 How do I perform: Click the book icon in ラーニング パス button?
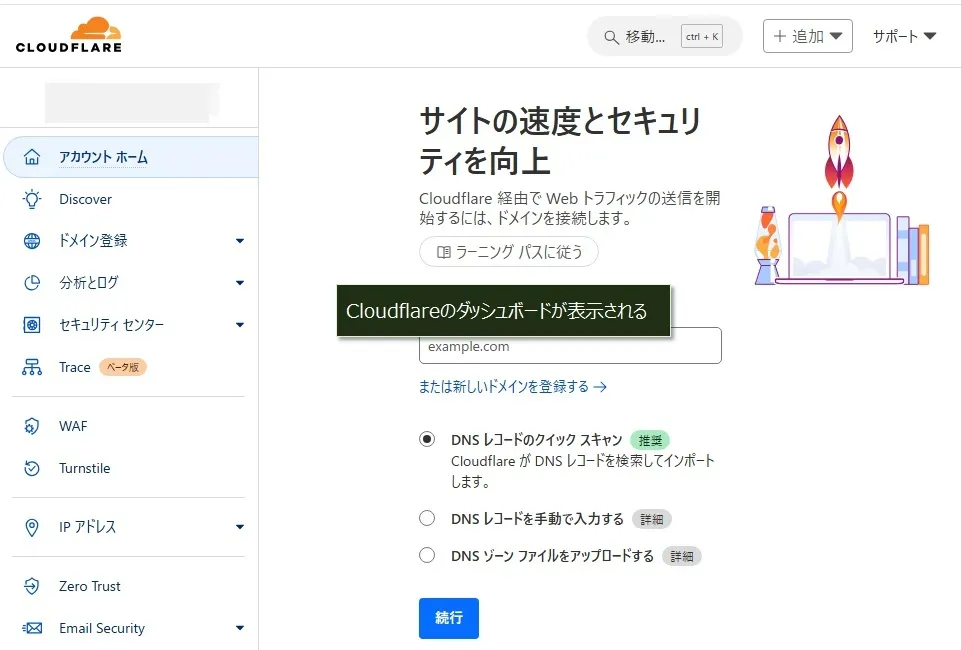click(x=444, y=252)
